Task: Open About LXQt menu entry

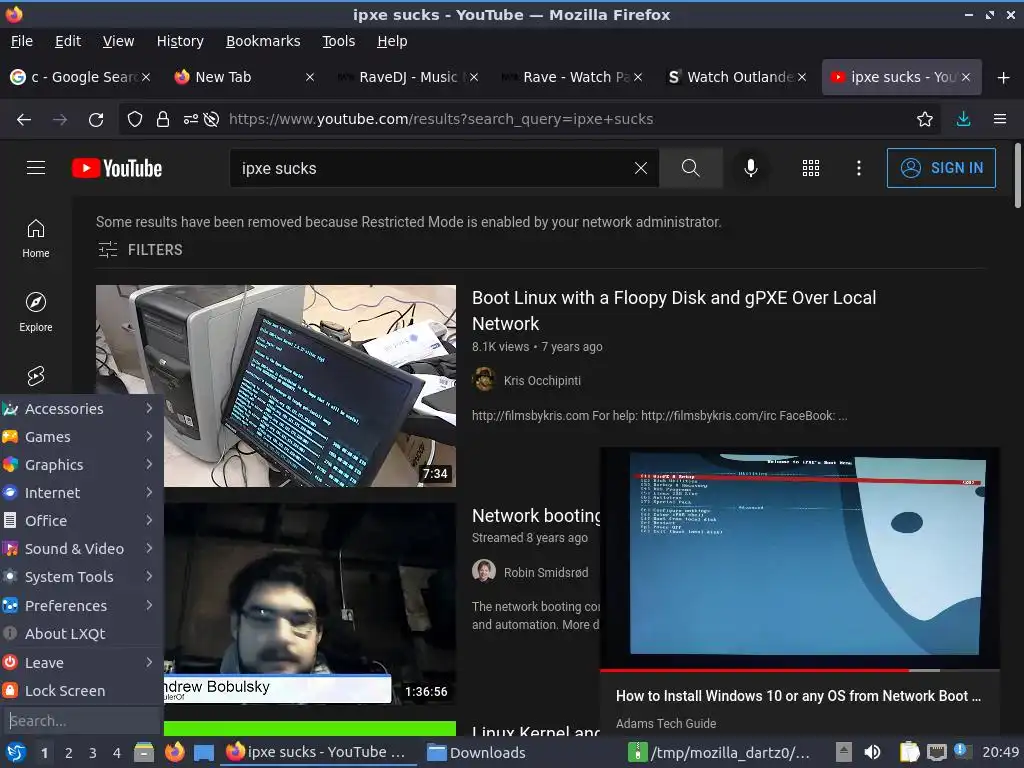Action: (x=81, y=634)
